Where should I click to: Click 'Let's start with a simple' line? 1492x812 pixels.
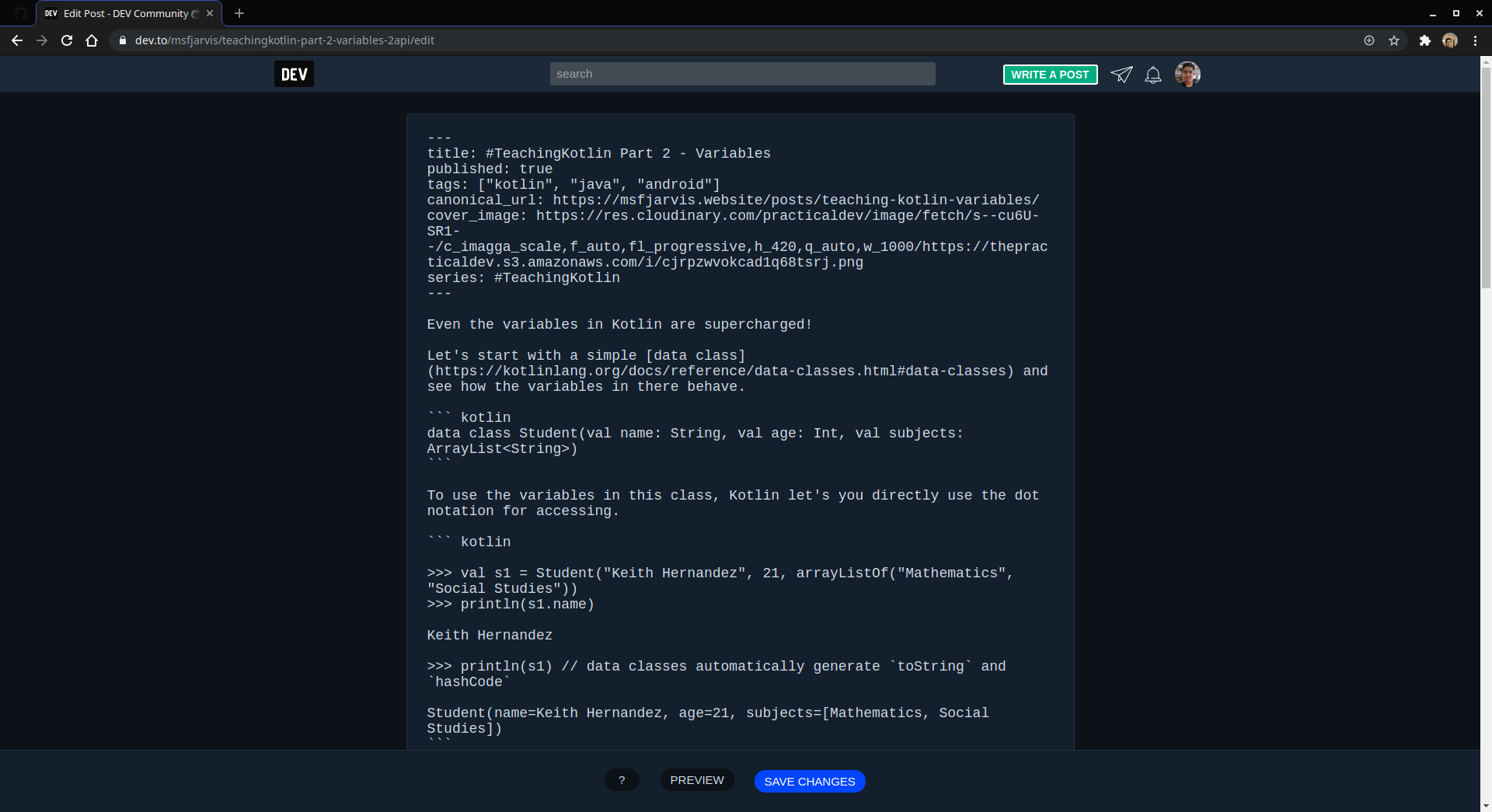coord(586,356)
